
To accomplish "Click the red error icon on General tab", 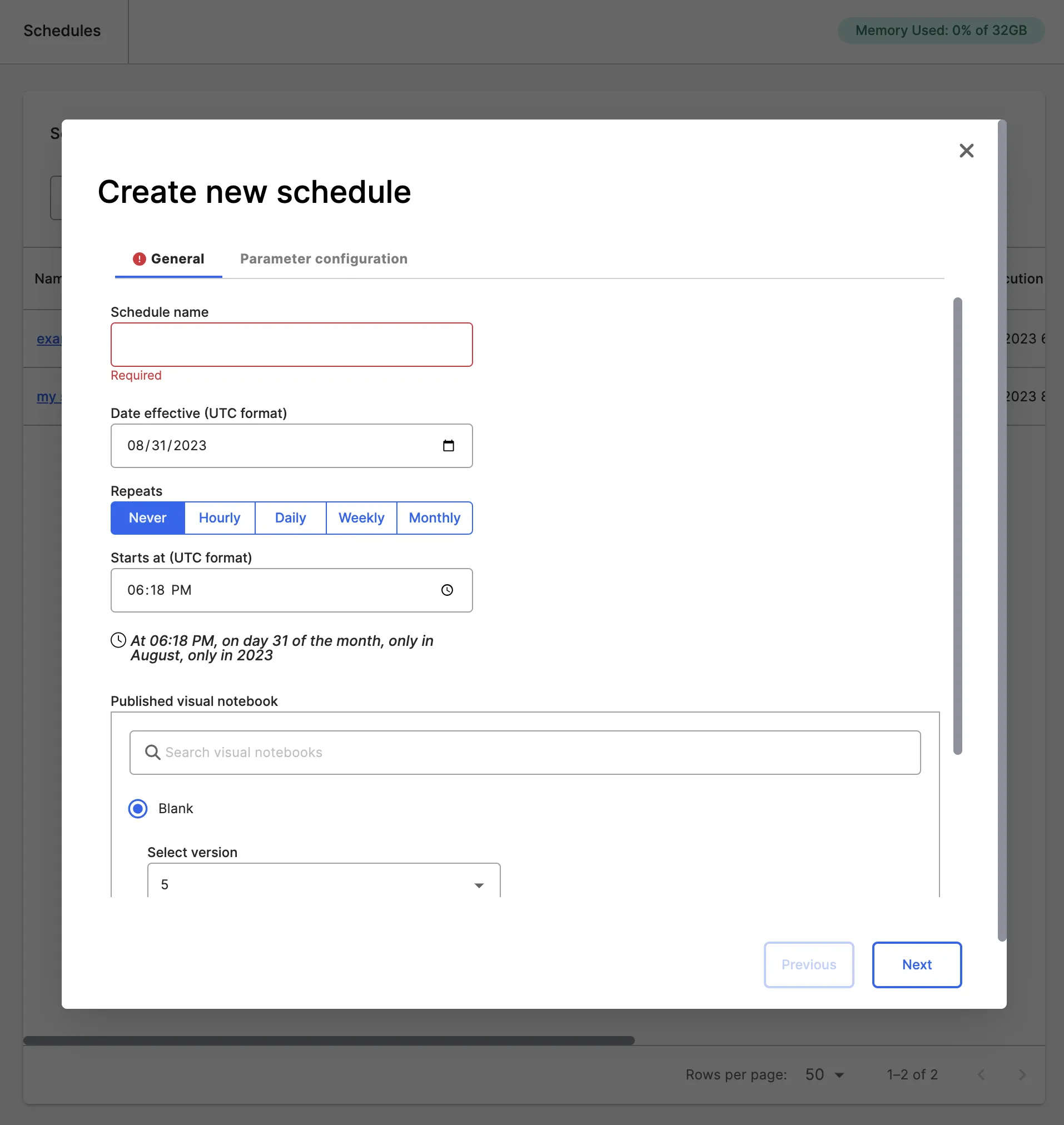I will coord(139,259).
